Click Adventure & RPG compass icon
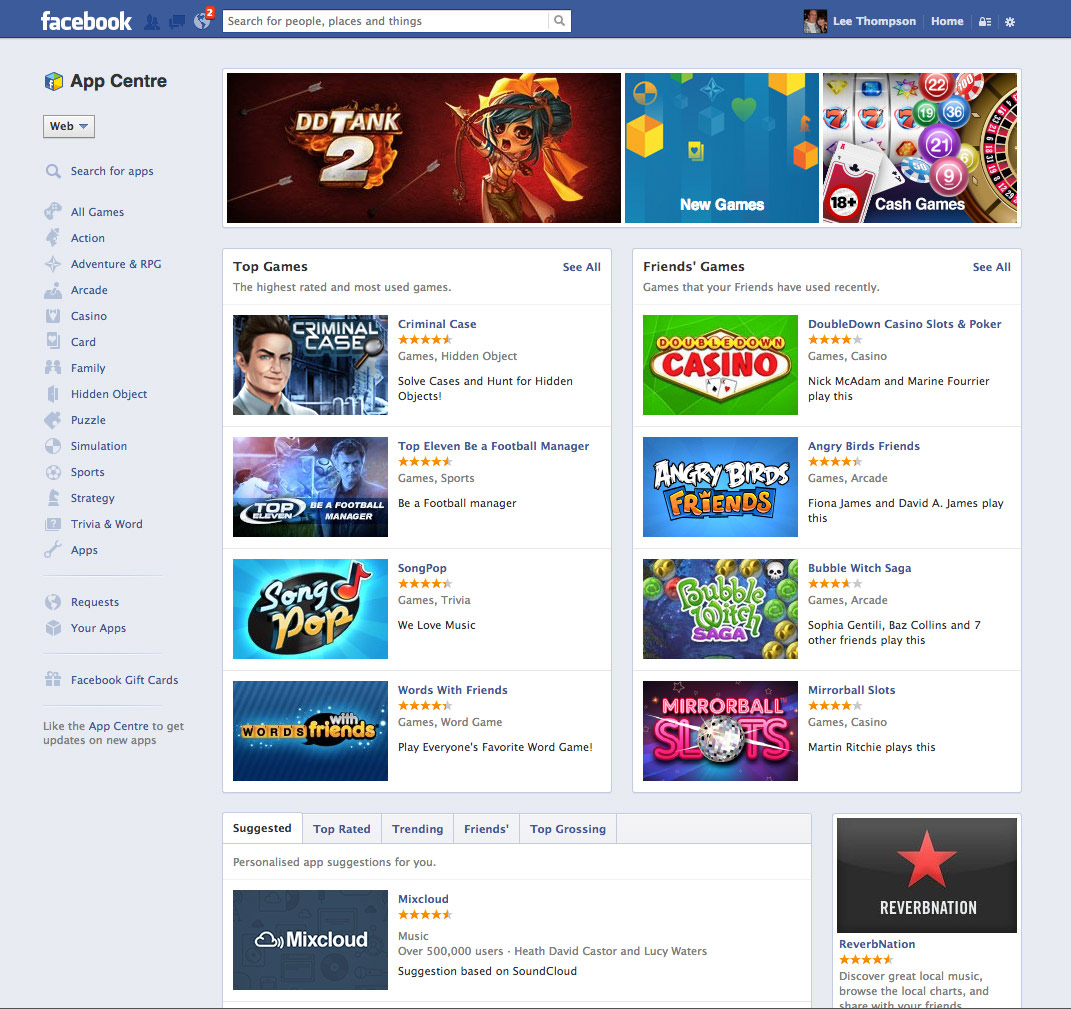1071x1009 pixels. tap(53, 264)
